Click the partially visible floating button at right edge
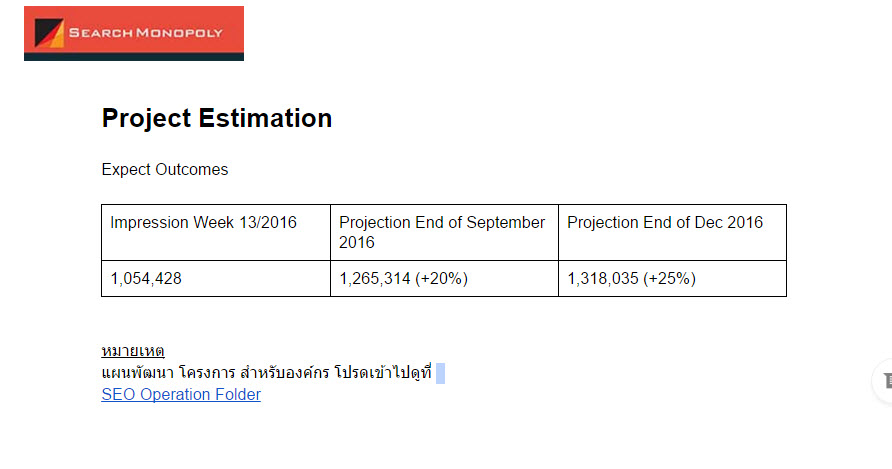This screenshot has width=892, height=469. click(x=884, y=380)
